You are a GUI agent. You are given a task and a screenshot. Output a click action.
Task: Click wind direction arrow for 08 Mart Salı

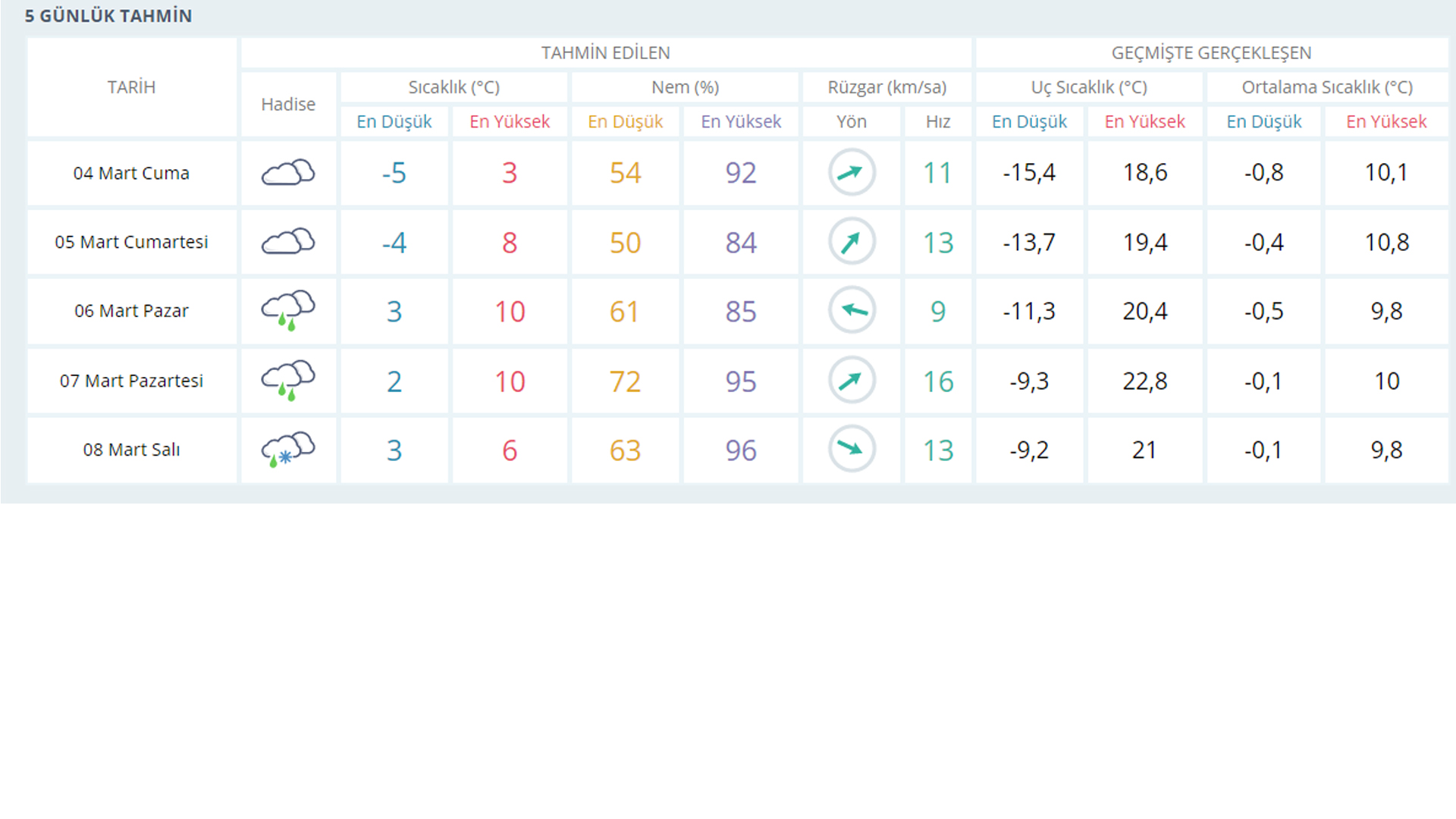coord(851,450)
